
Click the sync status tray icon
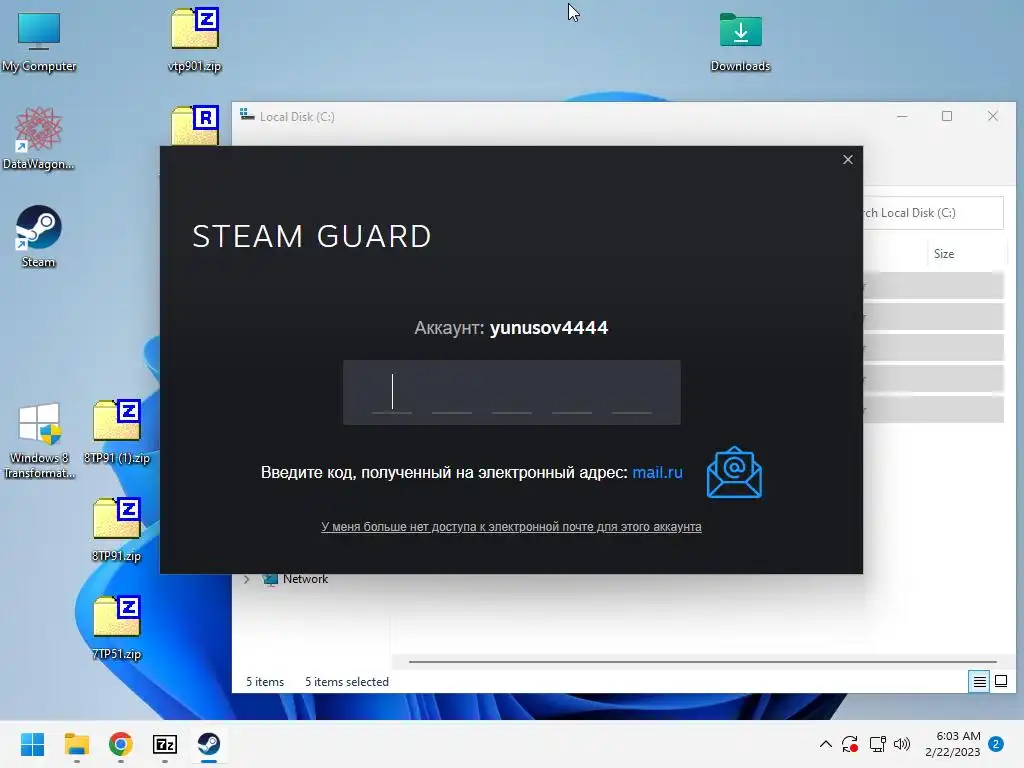coord(850,744)
